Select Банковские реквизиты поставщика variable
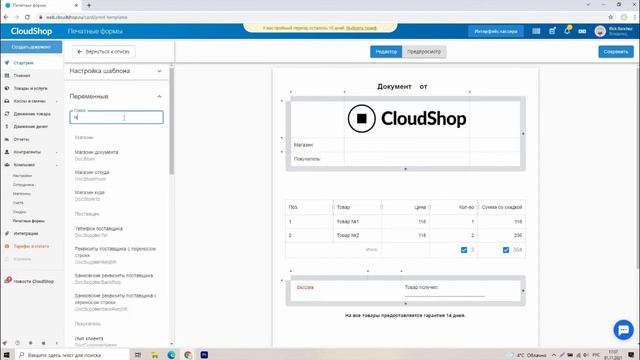The width and height of the screenshot is (640, 360). pos(114,279)
